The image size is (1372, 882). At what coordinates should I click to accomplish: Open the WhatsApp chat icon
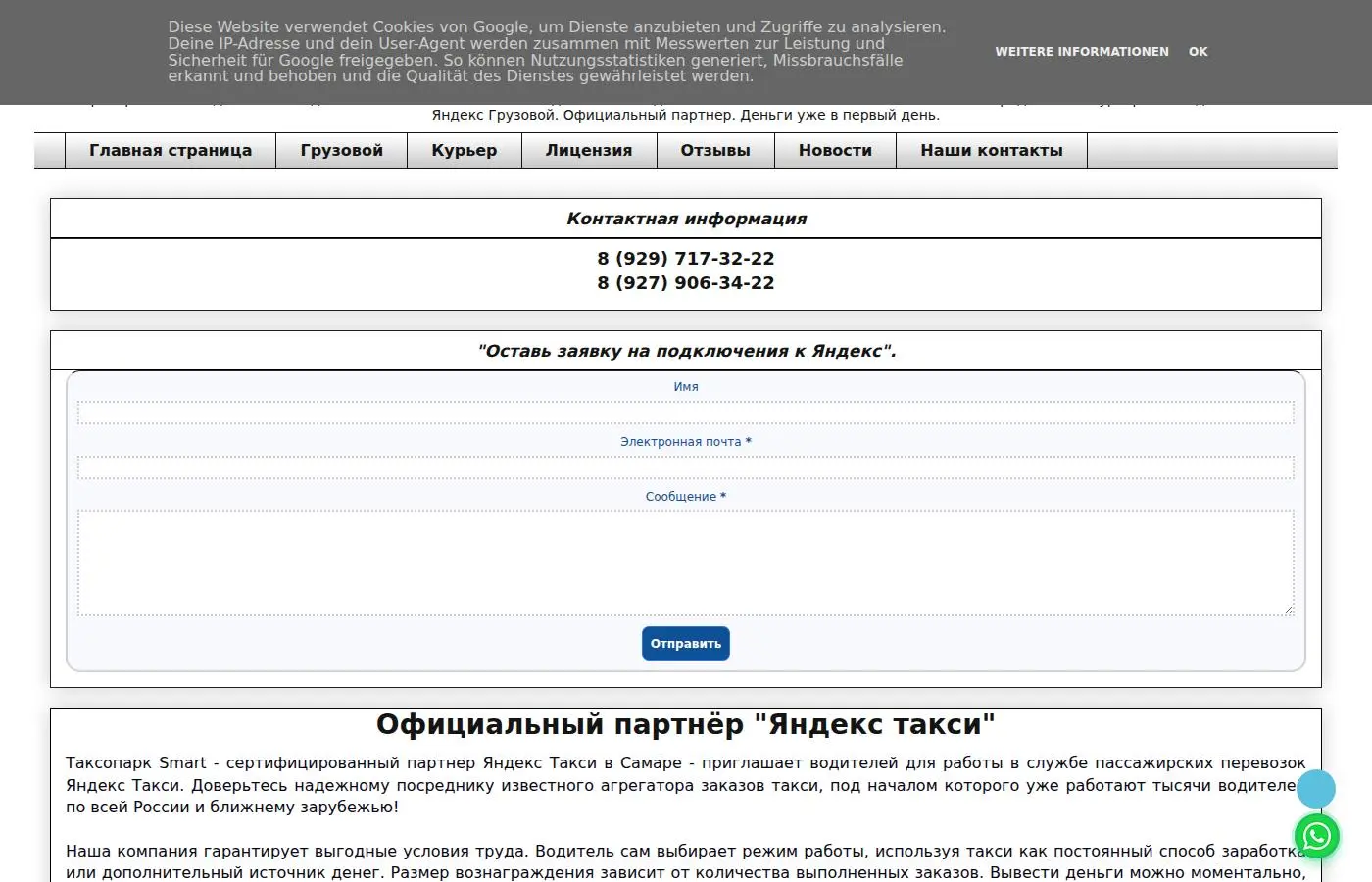1317,836
